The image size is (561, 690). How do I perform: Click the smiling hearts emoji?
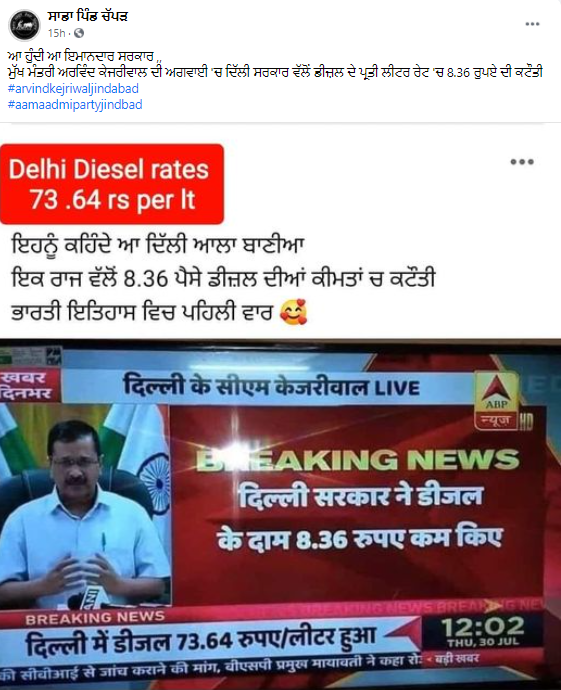coord(293,312)
